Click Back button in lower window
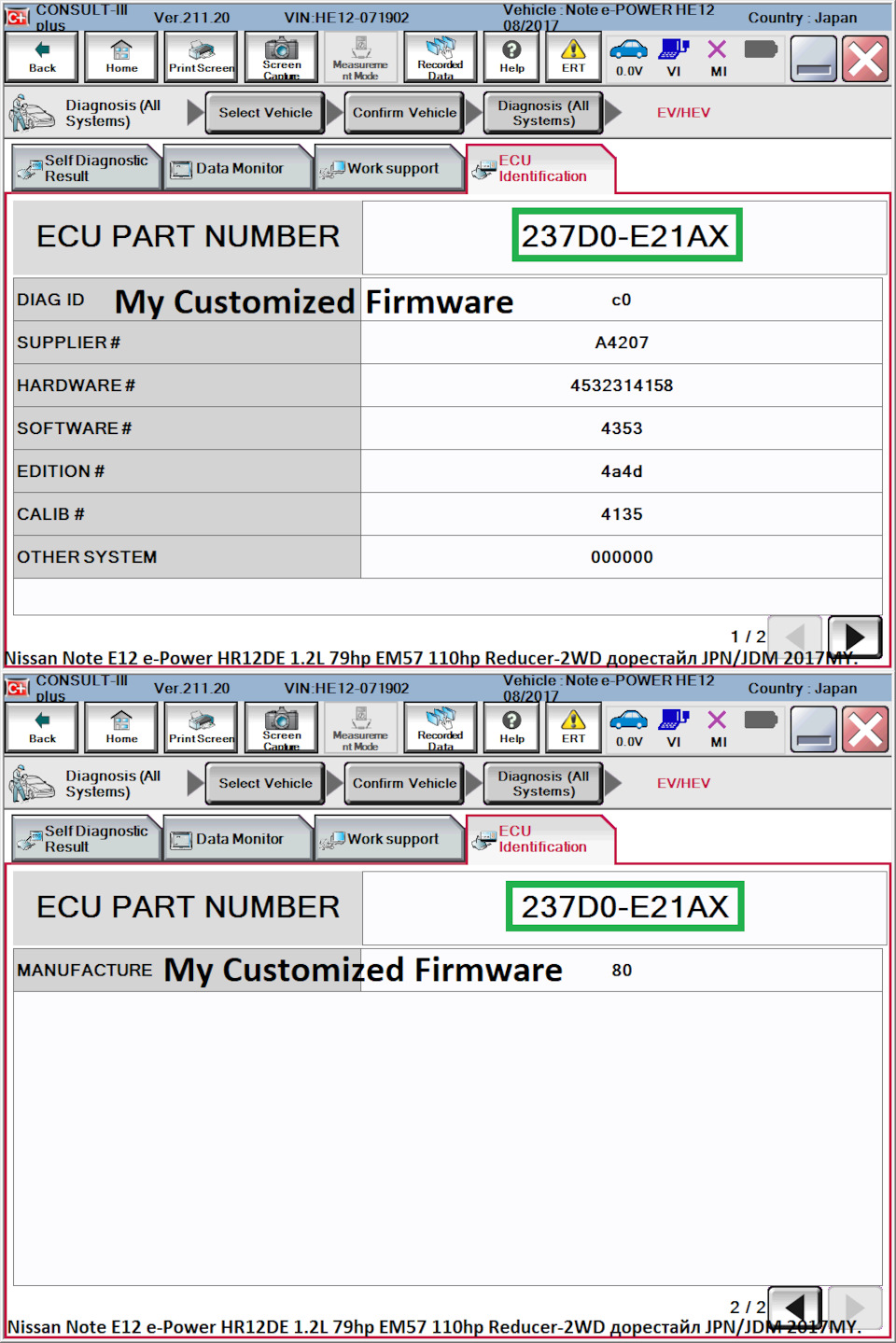This screenshot has width=896, height=1343. pos(42,728)
